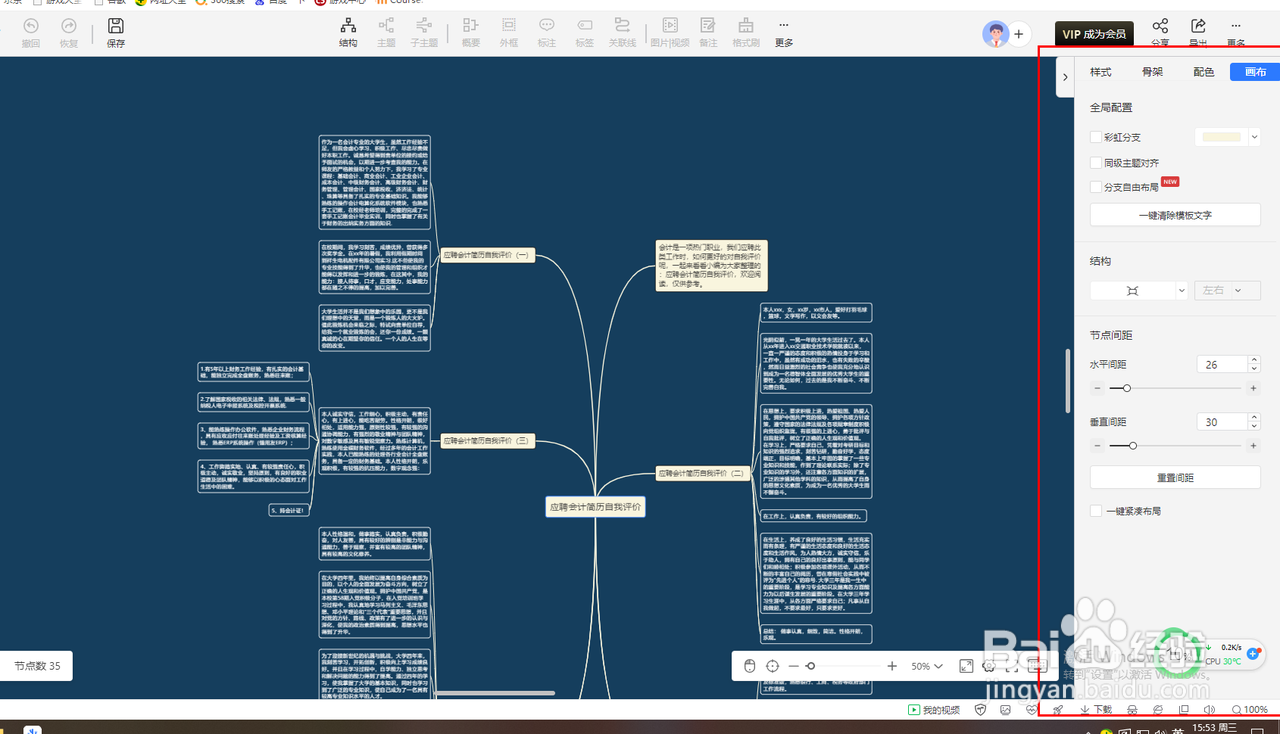Screen dimensions: 1280x734
Task: Open the 50% zoom level dropdown
Action: tap(926, 666)
